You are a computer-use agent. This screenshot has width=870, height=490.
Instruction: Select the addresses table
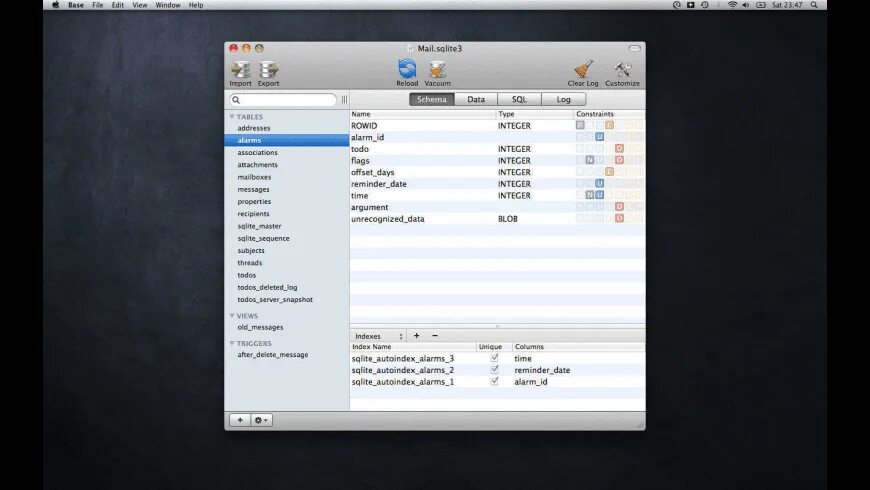[x=287, y=128]
